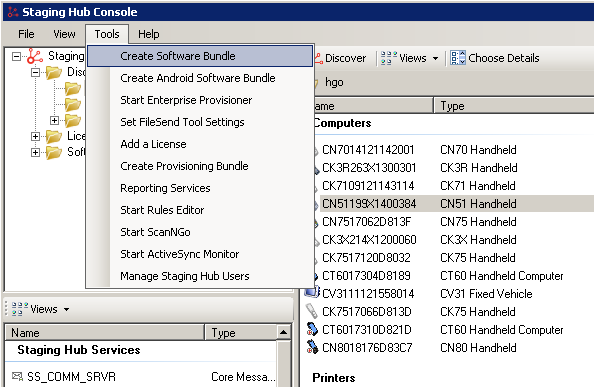Click CN8018176D83C7 device icon

[312, 347]
